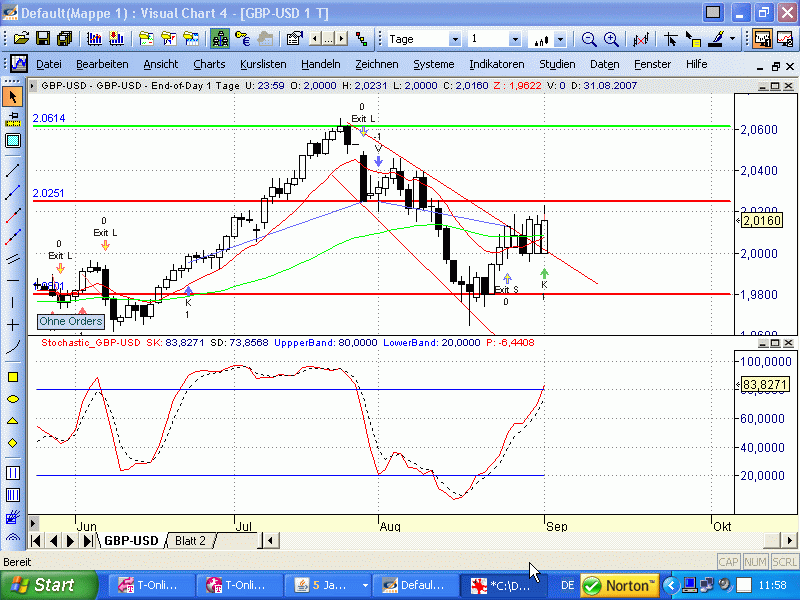Open the Kurslisten menu
The width and height of the screenshot is (800, 600).
pyautogui.click(x=264, y=64)
